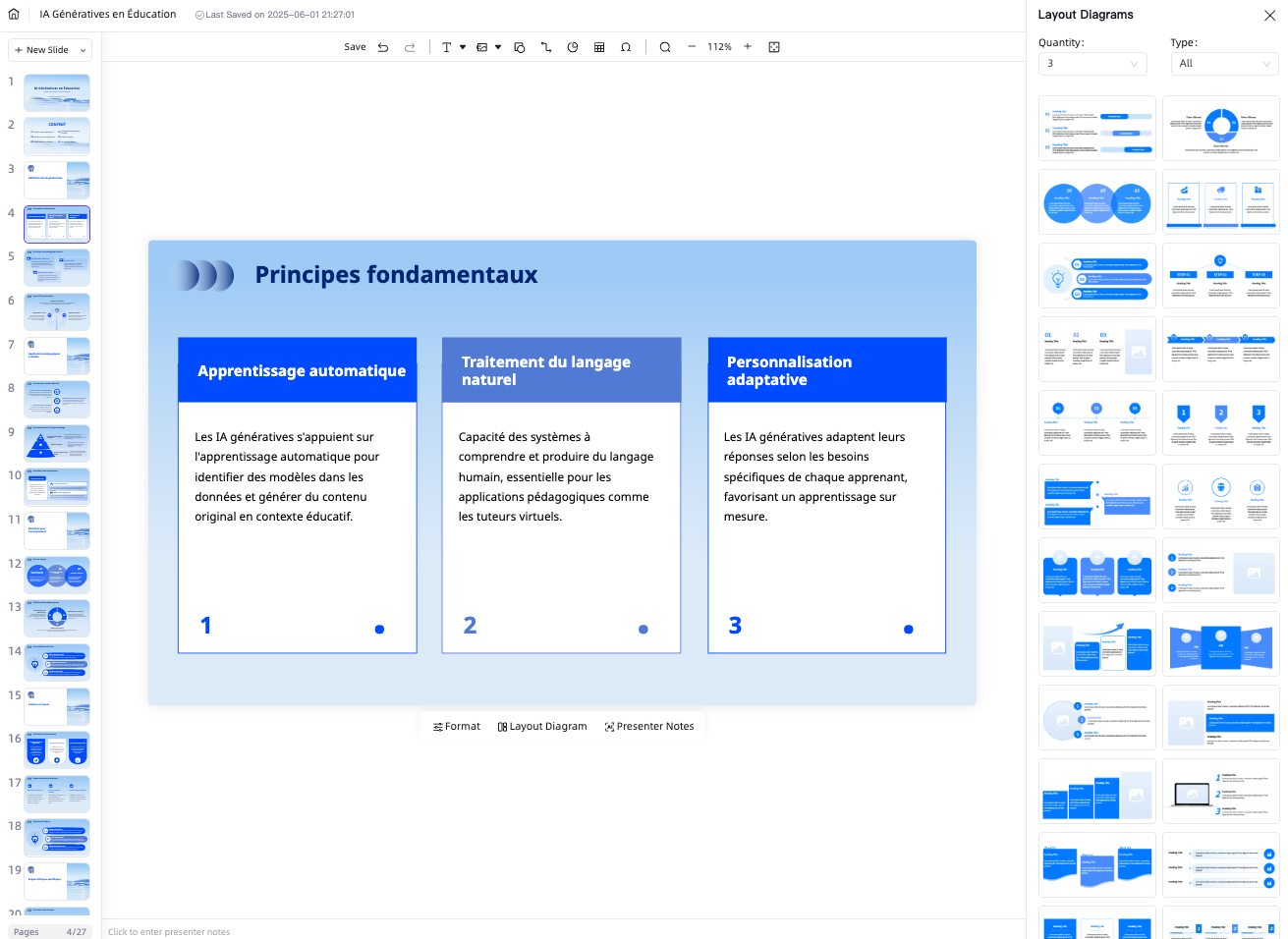Open the special symbols Omega icon

(x=626, y=47)
